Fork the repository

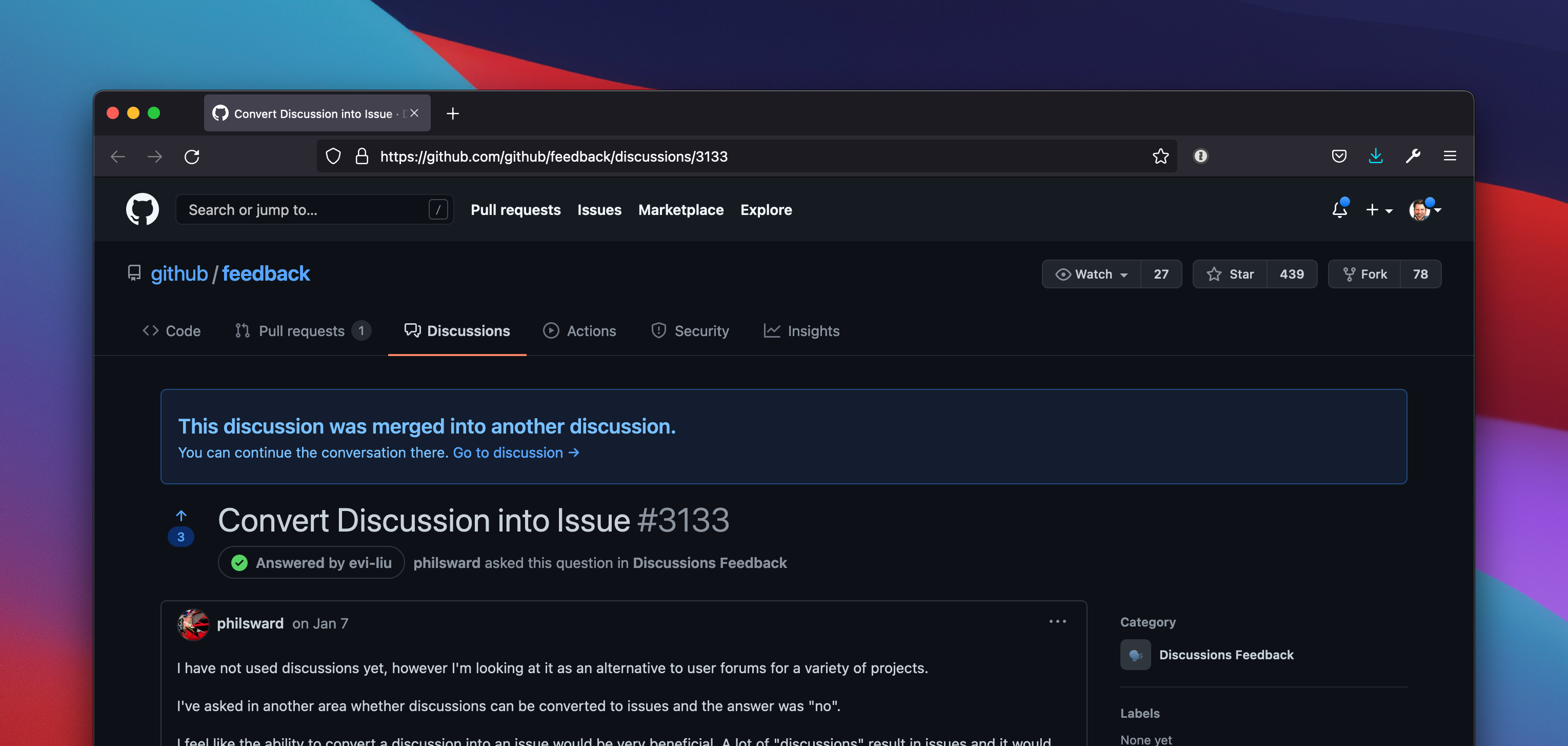(1365, 274)
